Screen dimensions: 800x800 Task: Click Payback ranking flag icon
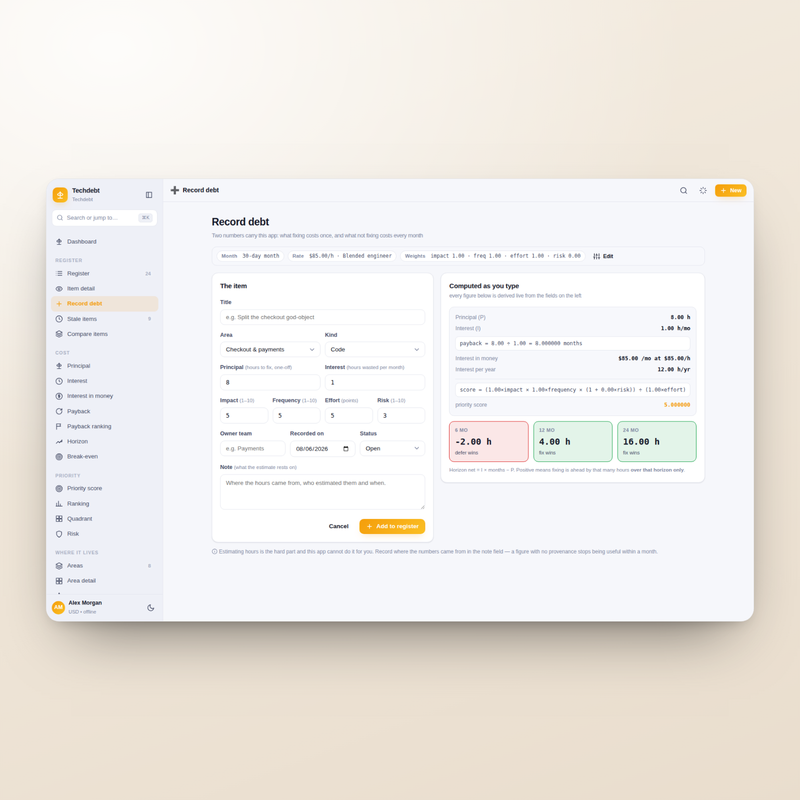click(x=59, y=427)
